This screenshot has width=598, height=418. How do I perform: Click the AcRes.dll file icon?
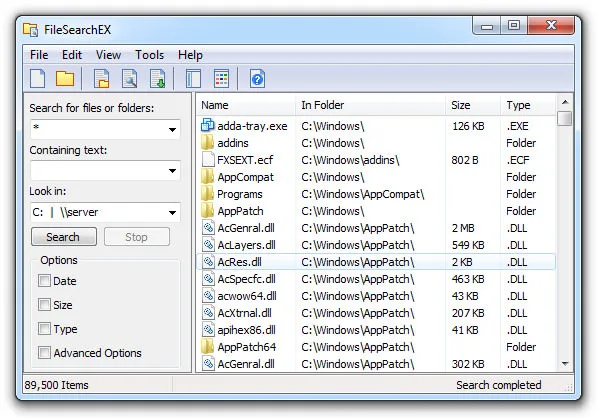point(208,262)
